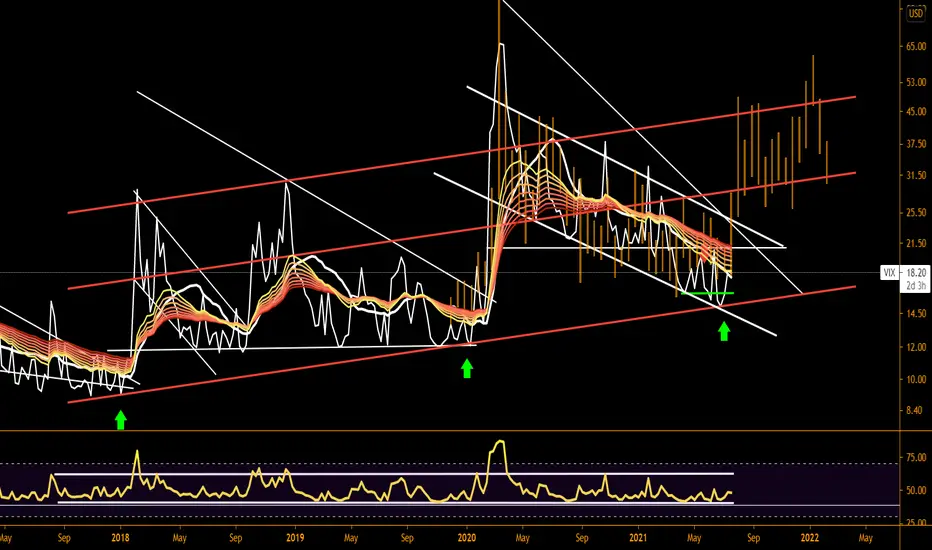This screenshot has width=932, height=550.
Task: Click the 31.50 price axis label
Action: (x=916, y=175)
